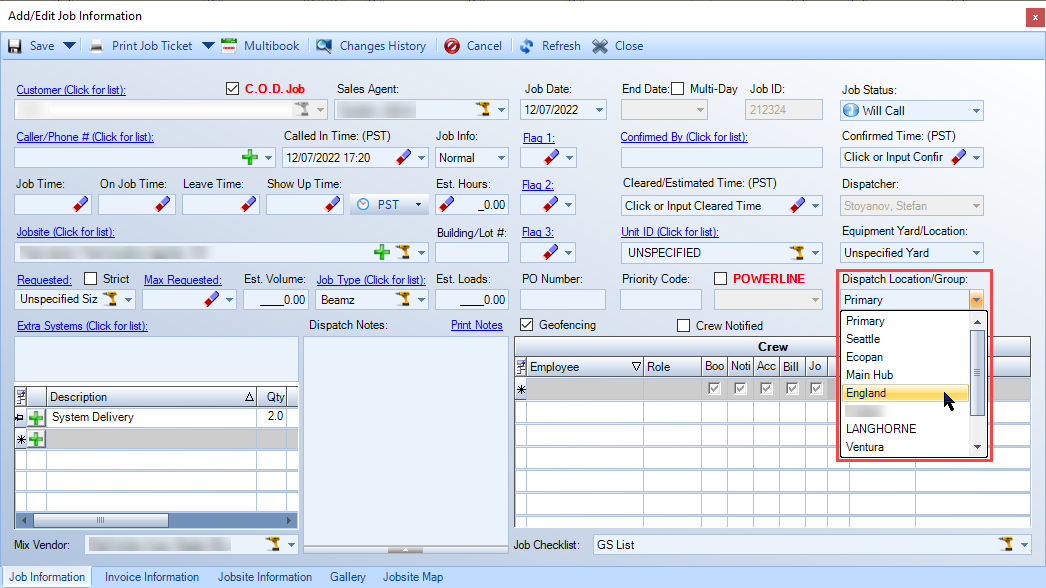
Task: Click the Close X icon in toolbar
Action: pyautogui.click(x=600, y=46)
